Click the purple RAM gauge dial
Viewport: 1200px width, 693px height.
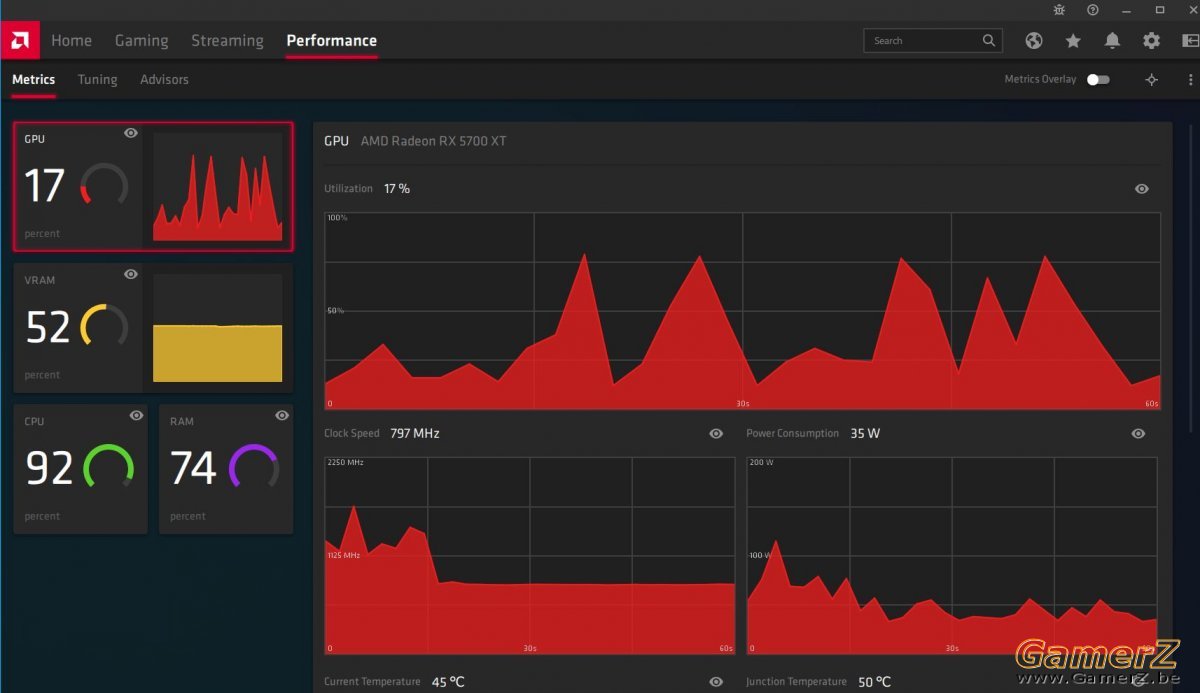tap(253, 467)
